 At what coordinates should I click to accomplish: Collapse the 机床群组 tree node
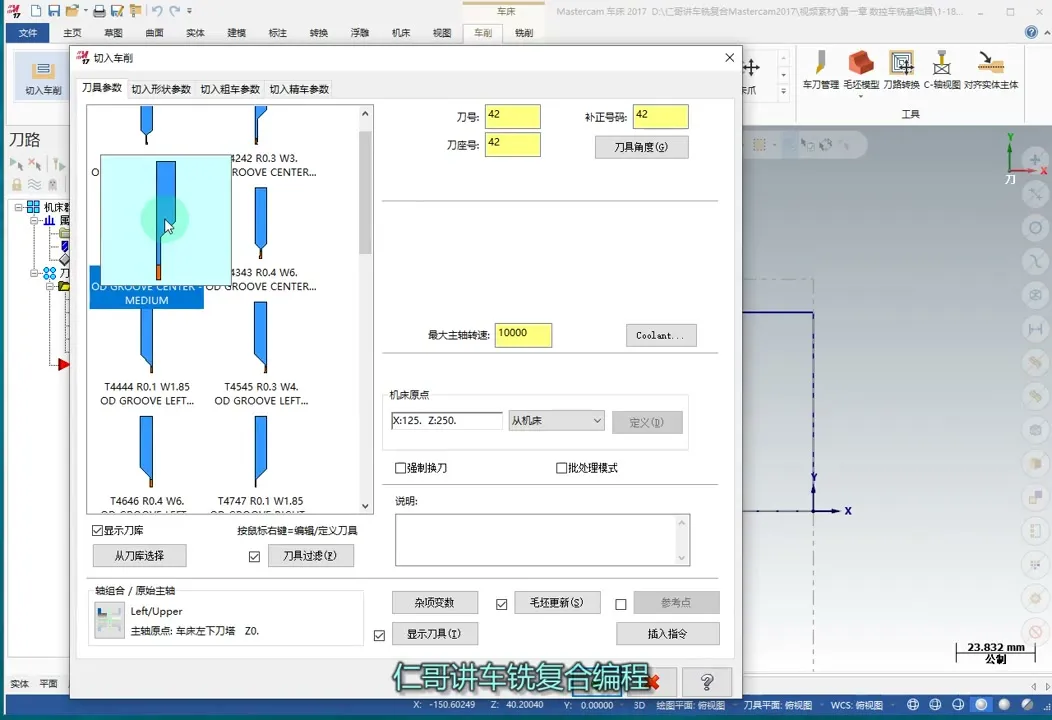coord(19,207)
